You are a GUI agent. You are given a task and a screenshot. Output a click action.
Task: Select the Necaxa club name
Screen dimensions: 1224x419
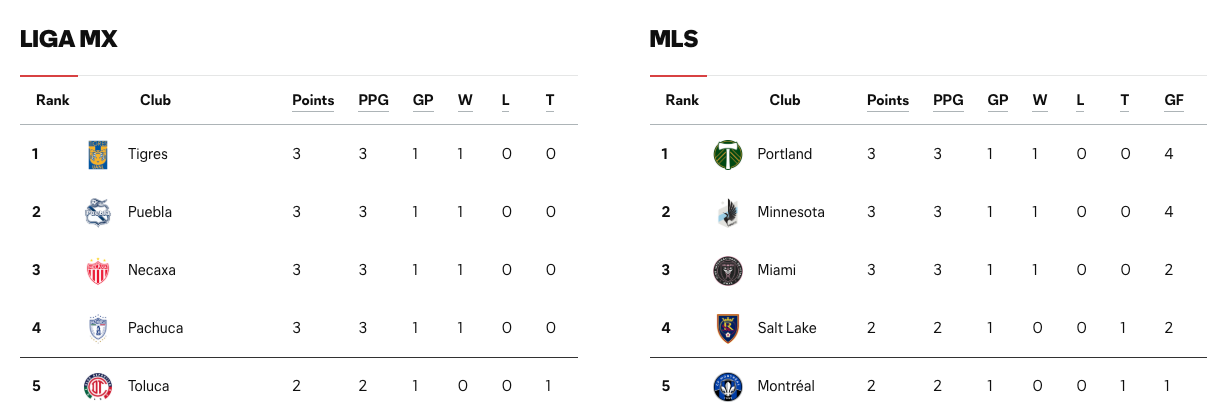[152, 270]
